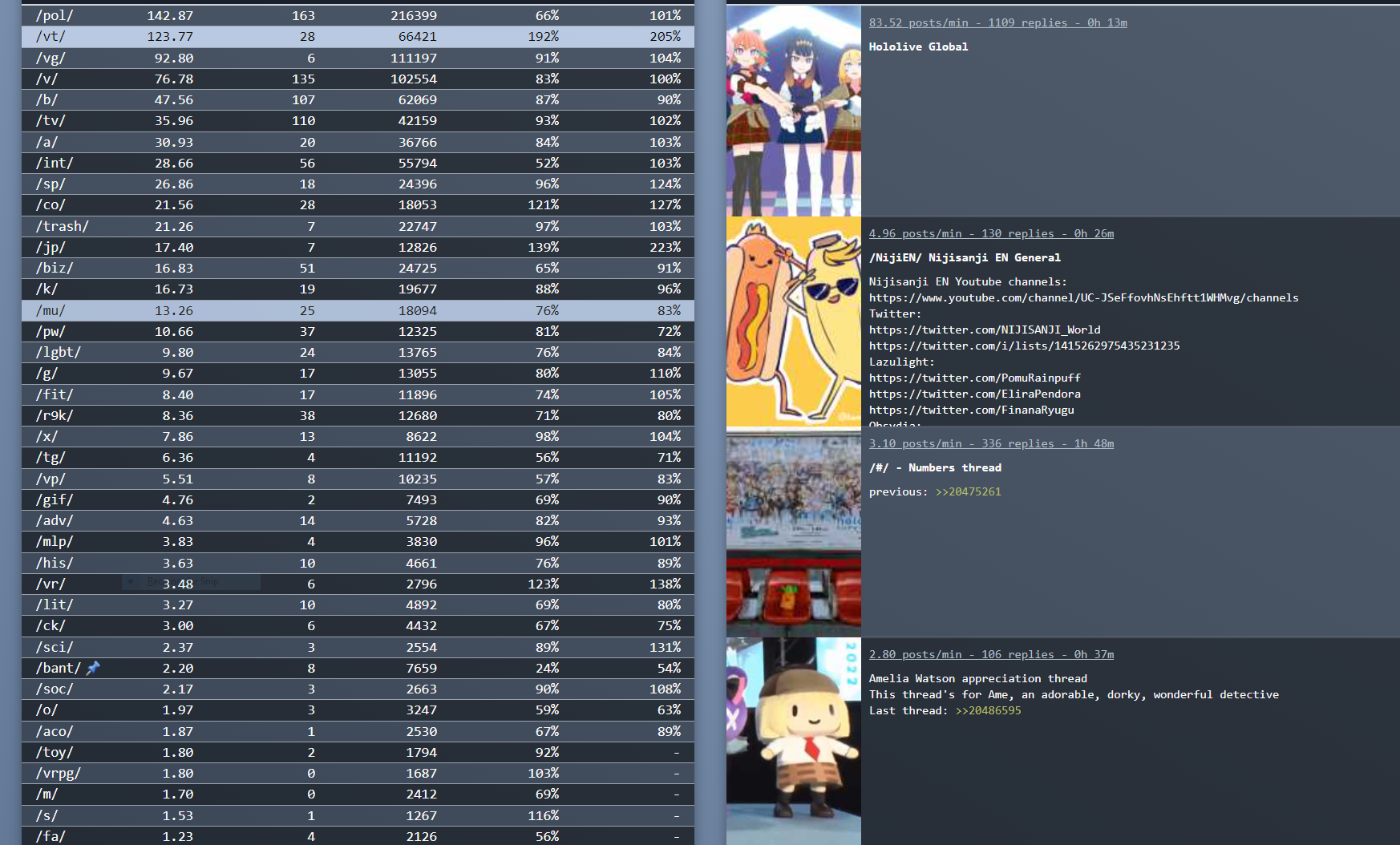
Task: Select the /x/ board row
Action: click(x=358, y=436)
